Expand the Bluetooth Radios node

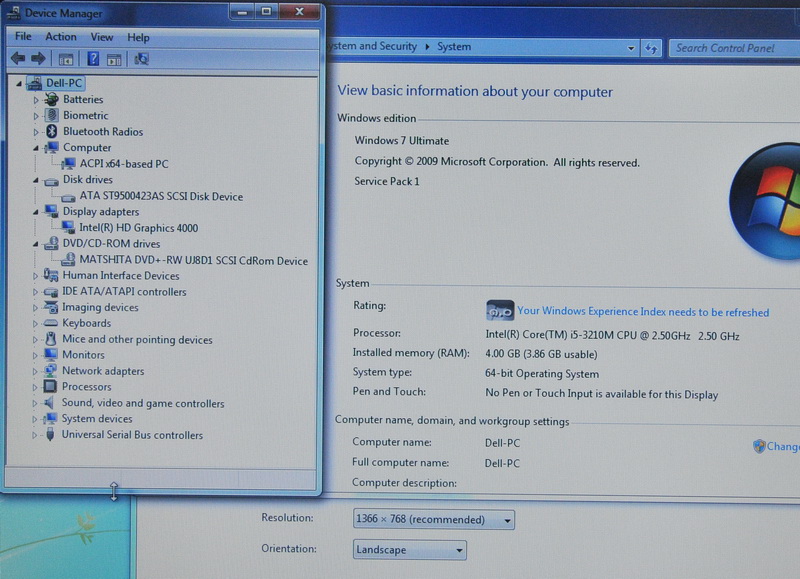click(x=36, y=132)
